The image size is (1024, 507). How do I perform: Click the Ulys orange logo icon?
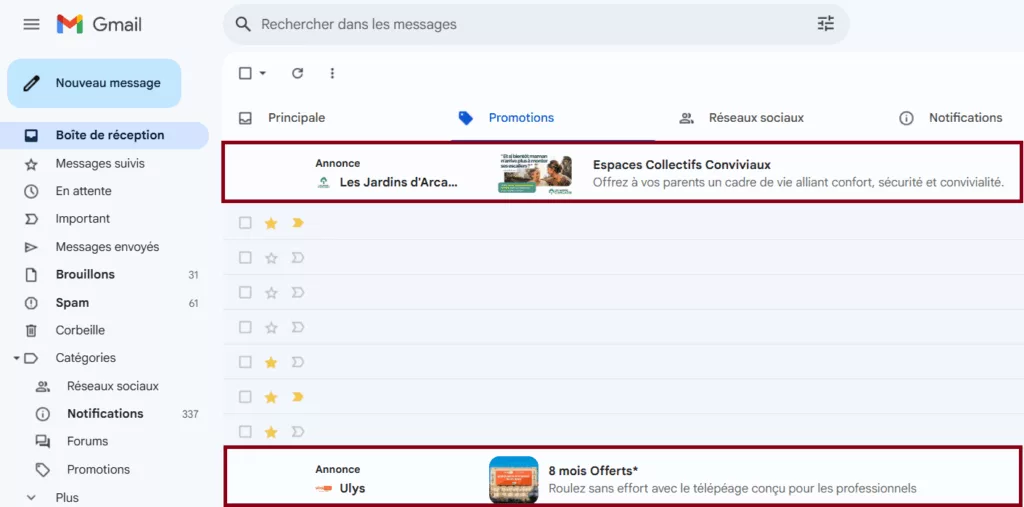[x=323, y=489]
